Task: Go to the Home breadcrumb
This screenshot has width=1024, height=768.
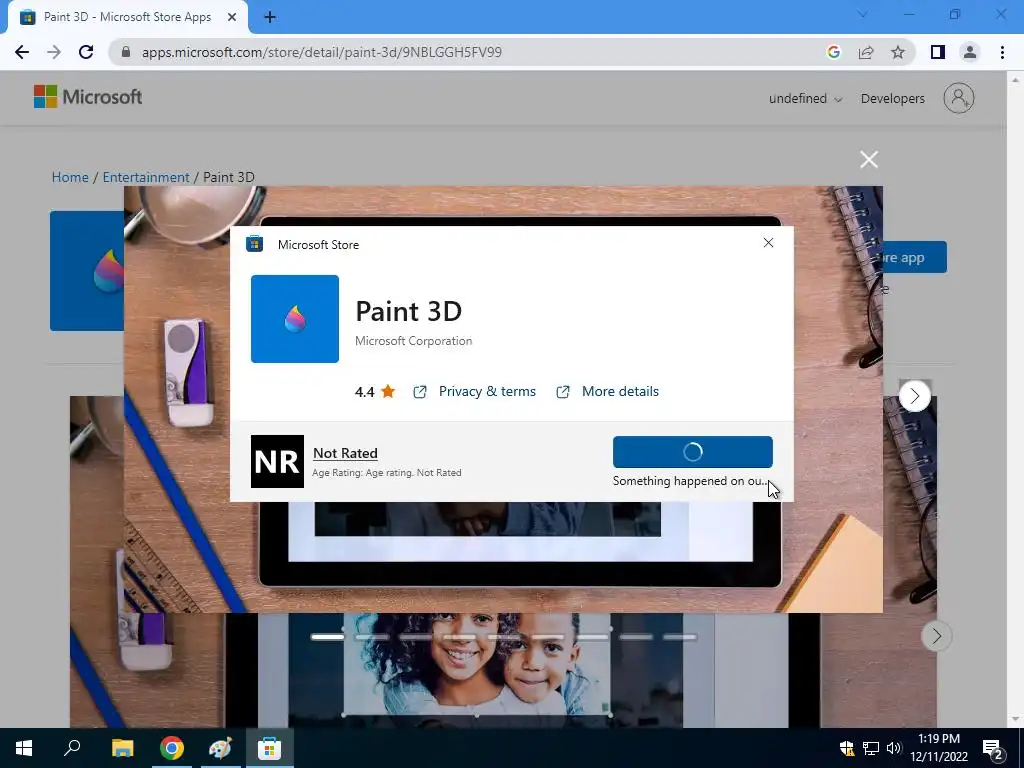Action: [x=70, y=177]
